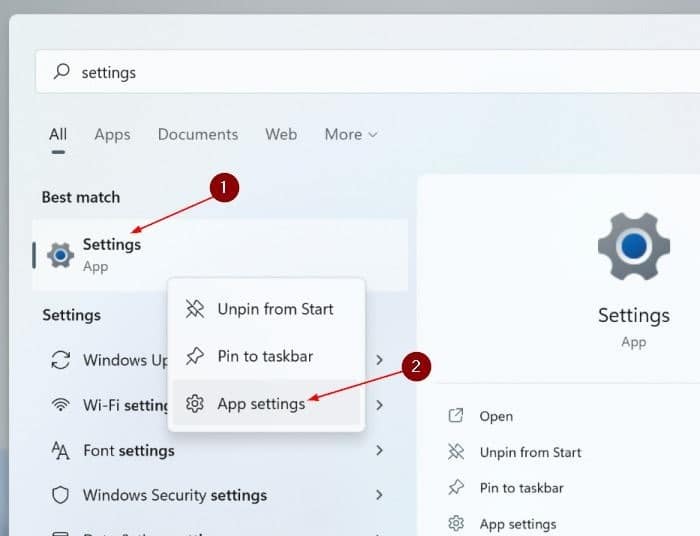Click the Windows Update result text
The height and width of the screenshot is (536, 700).
[x=125, y=360]
